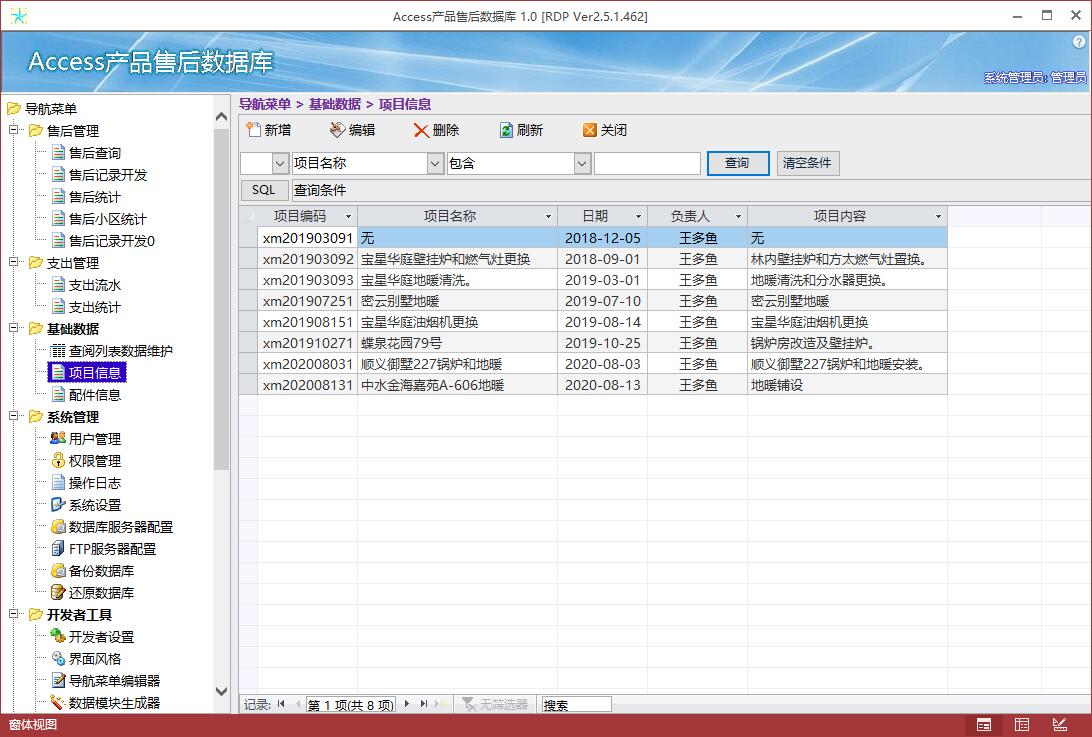This screenshot has width=1092, height=737.
Task: Open 界面风格 via its icon
Action: click(x=58, y=658)
